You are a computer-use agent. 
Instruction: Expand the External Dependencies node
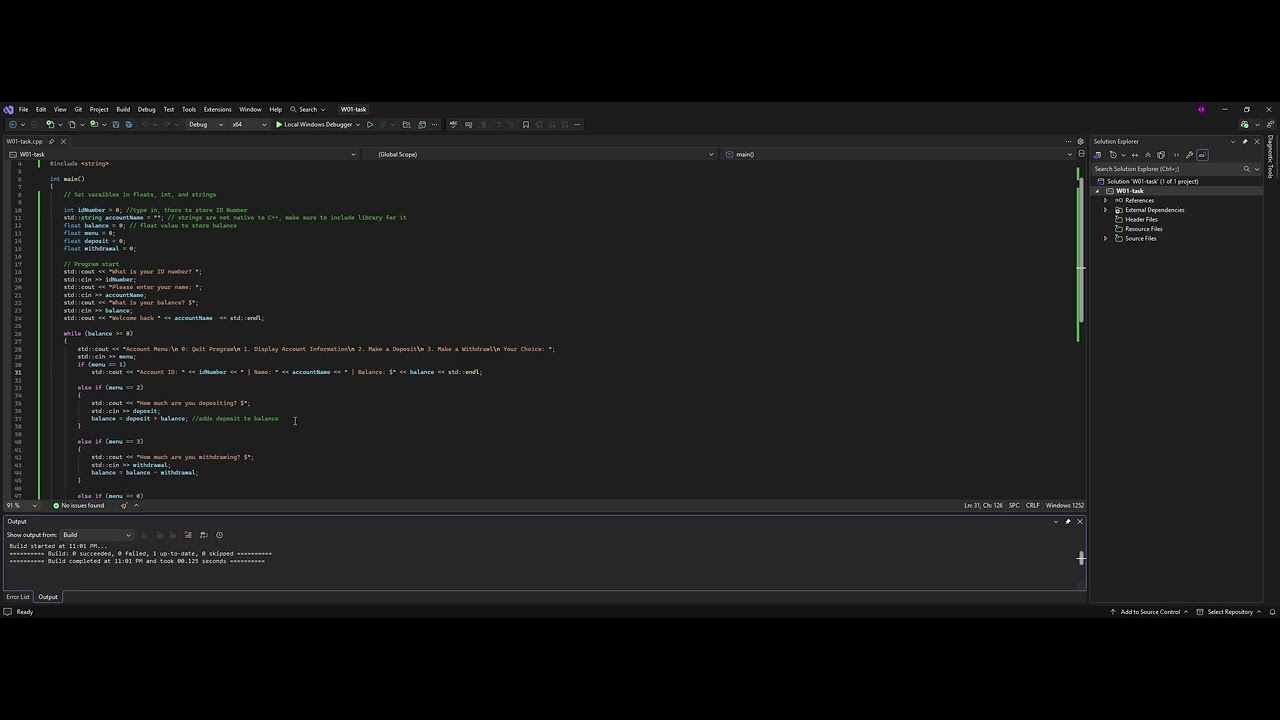pos(1106,210)
